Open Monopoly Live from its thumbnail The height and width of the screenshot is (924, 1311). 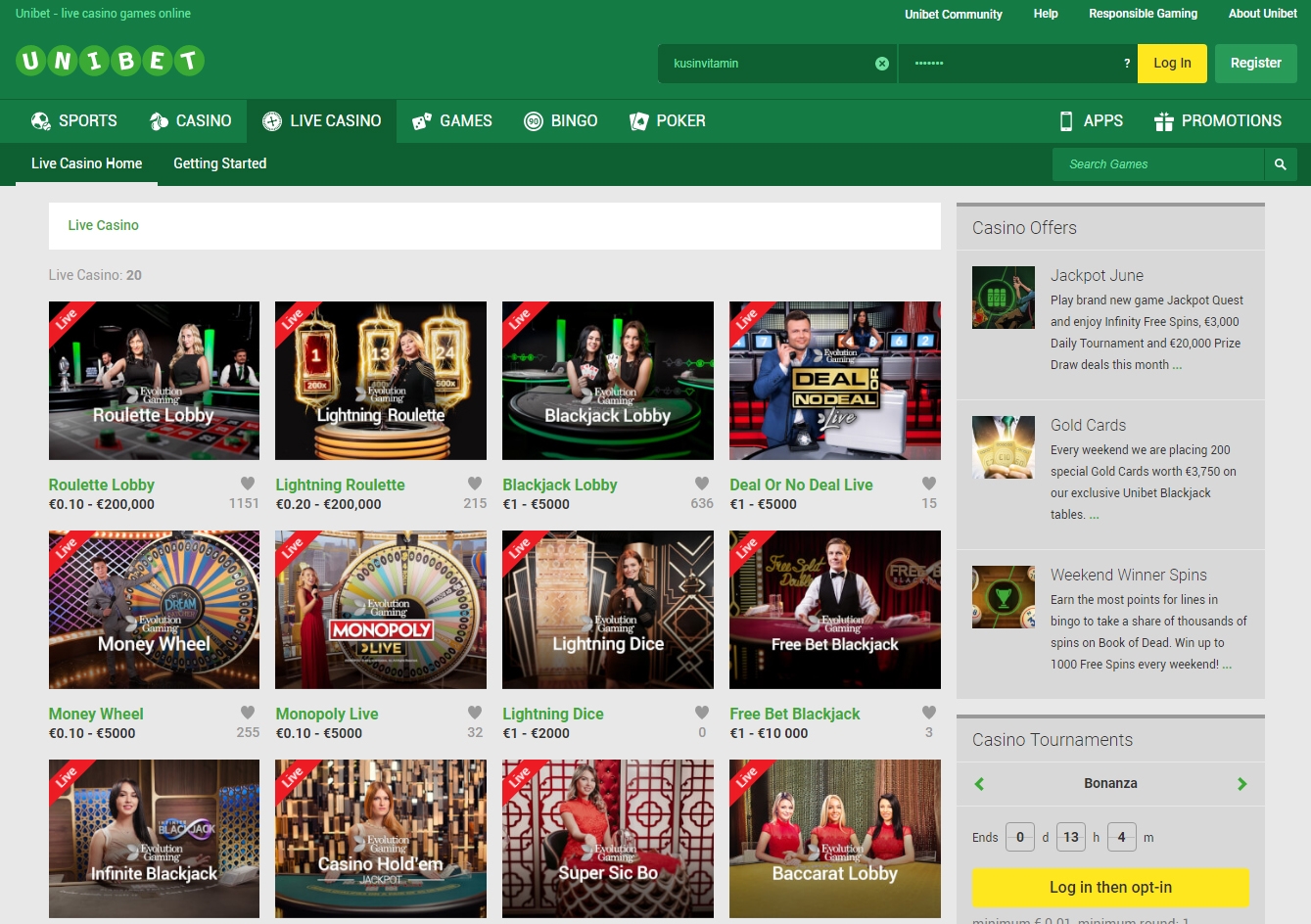coord(380,609)
